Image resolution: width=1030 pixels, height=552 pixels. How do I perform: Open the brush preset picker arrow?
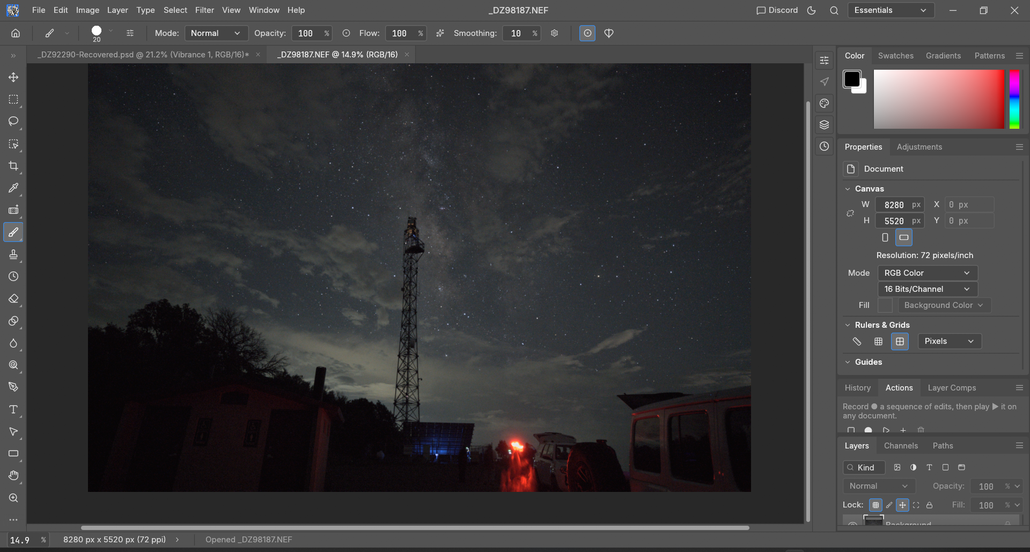tap(110, 31)
